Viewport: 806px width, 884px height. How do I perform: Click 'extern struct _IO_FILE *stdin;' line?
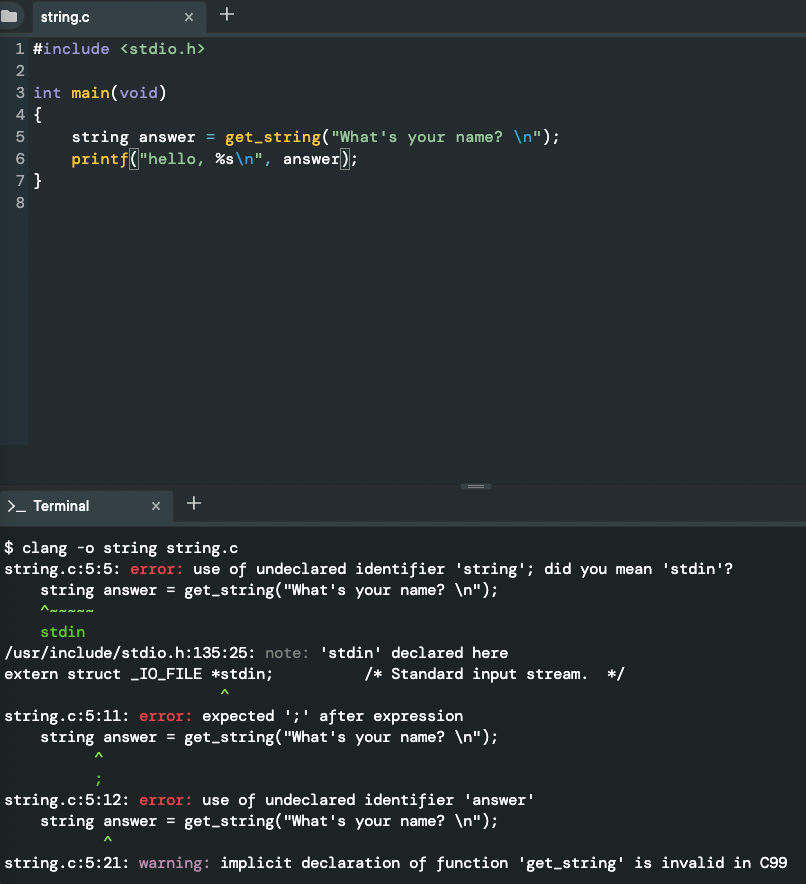pyautogui.click(x=139, y=674)
